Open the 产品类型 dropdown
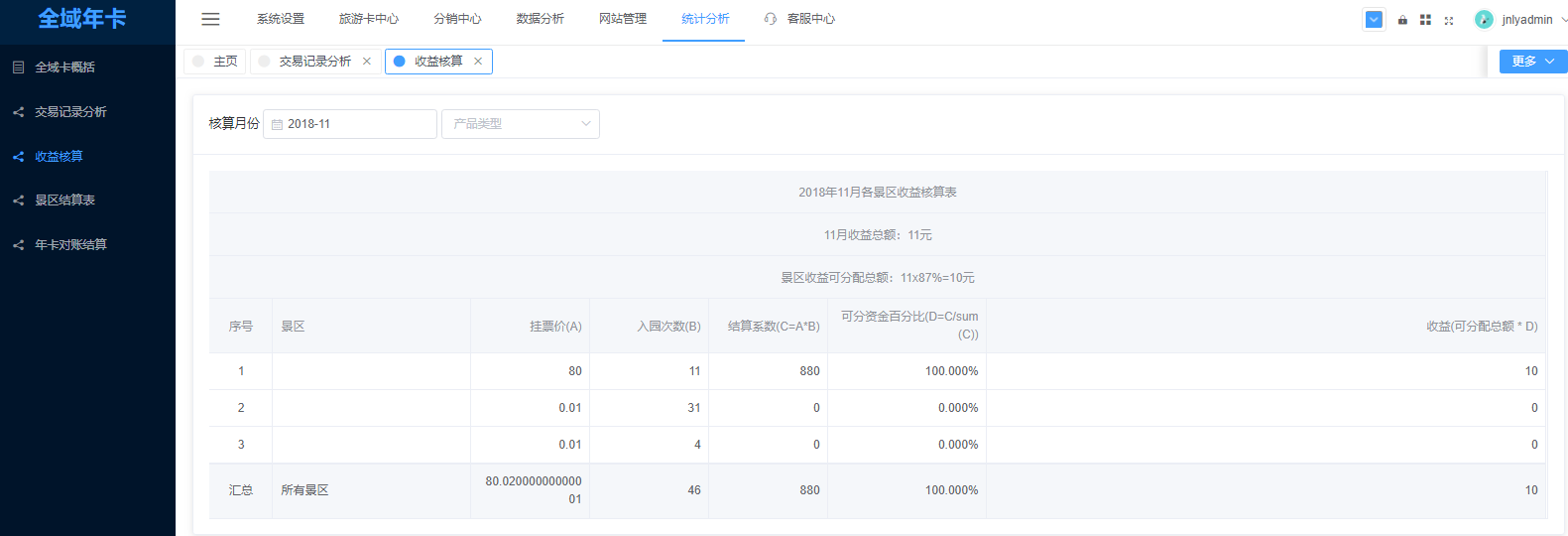1568x536 pixels. [x=520, y=124]
